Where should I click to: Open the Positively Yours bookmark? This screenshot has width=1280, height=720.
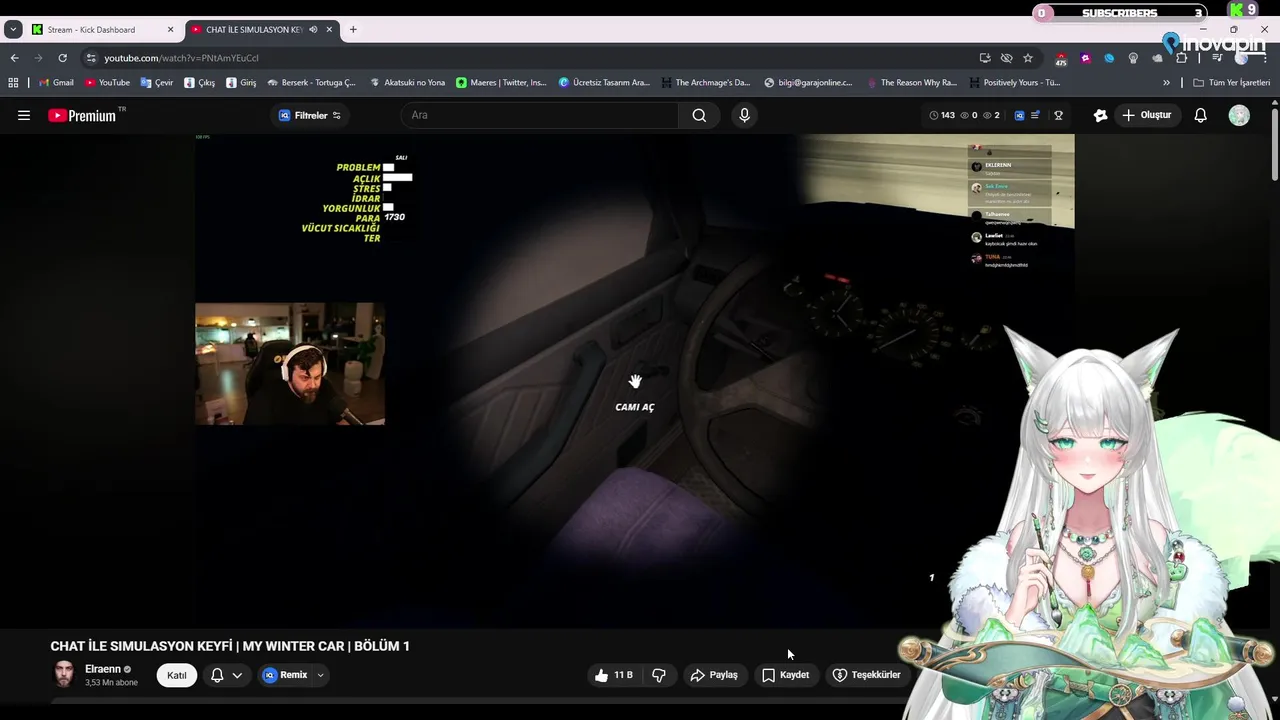pos(1014,83)
